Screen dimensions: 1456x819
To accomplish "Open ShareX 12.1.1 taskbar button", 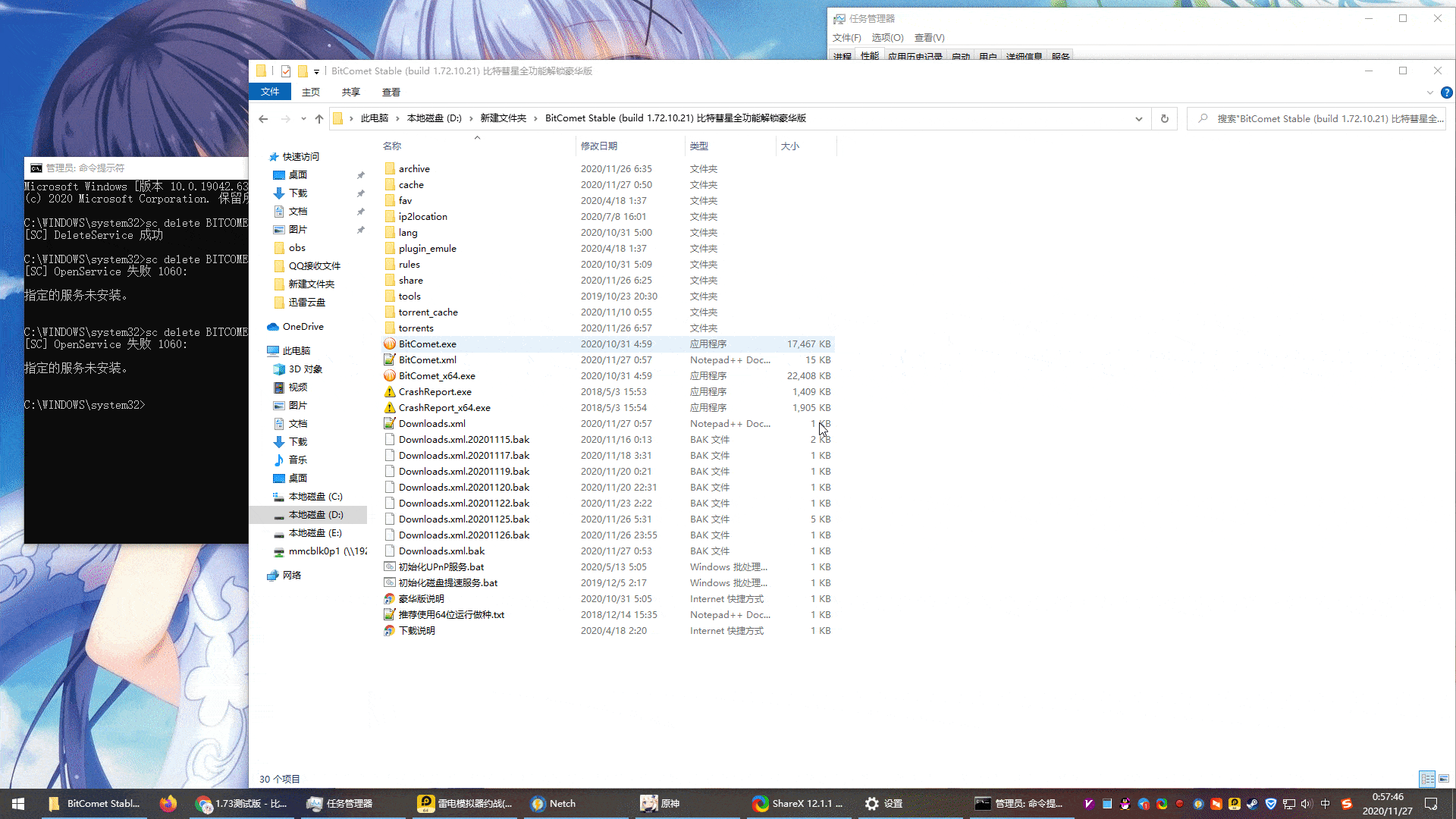I will [798, 803].
